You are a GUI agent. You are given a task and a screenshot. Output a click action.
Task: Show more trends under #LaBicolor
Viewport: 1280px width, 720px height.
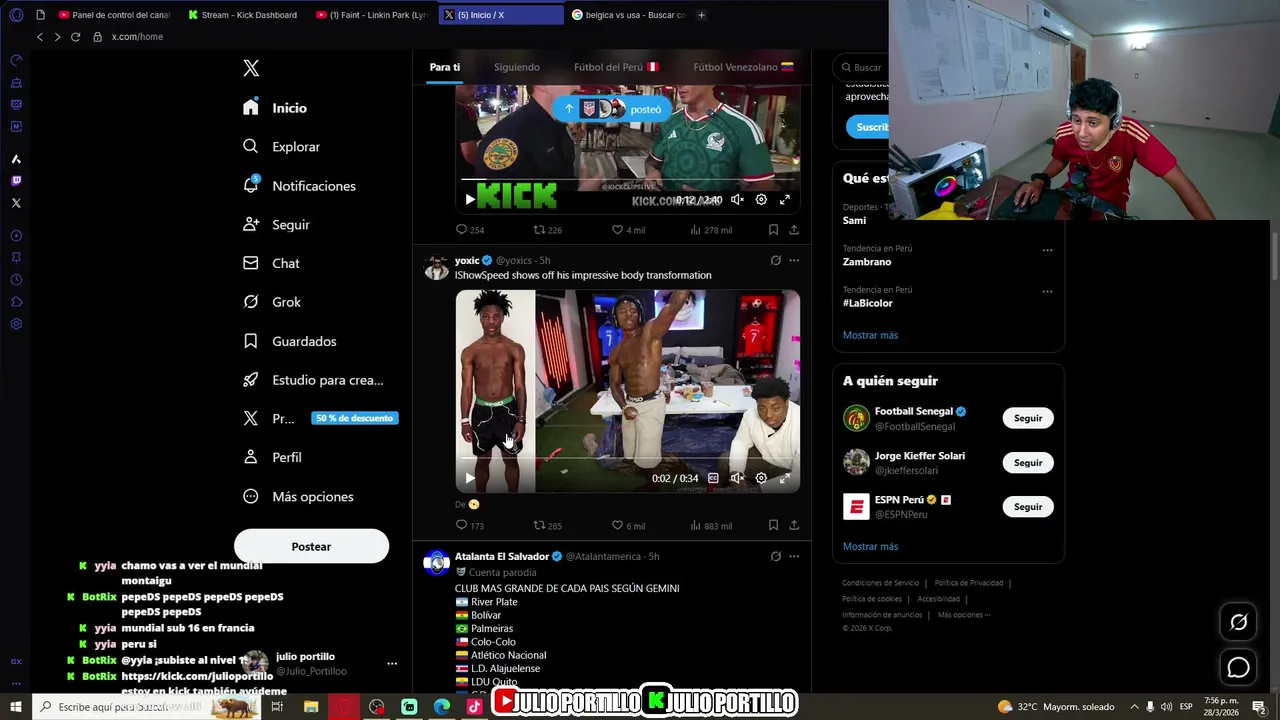tap(870, 335)
